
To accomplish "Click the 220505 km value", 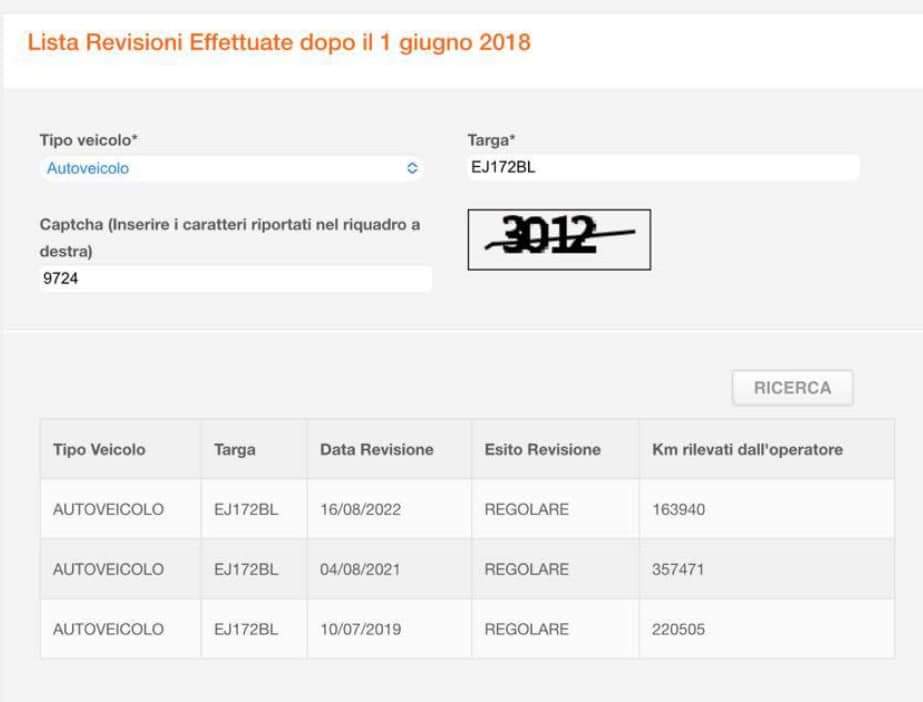I will coord(679,630).
